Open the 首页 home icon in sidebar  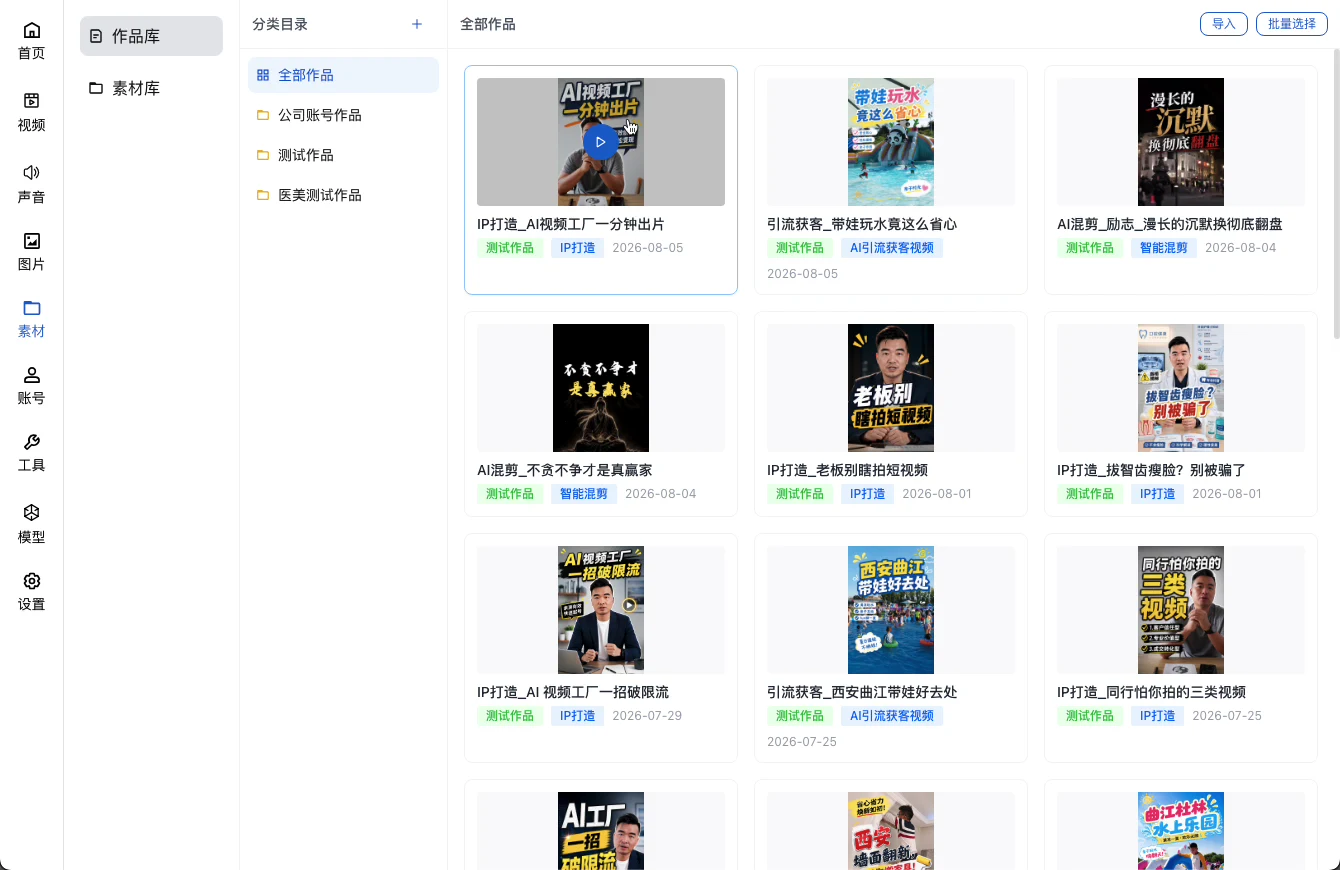click(x=32, y=30)
